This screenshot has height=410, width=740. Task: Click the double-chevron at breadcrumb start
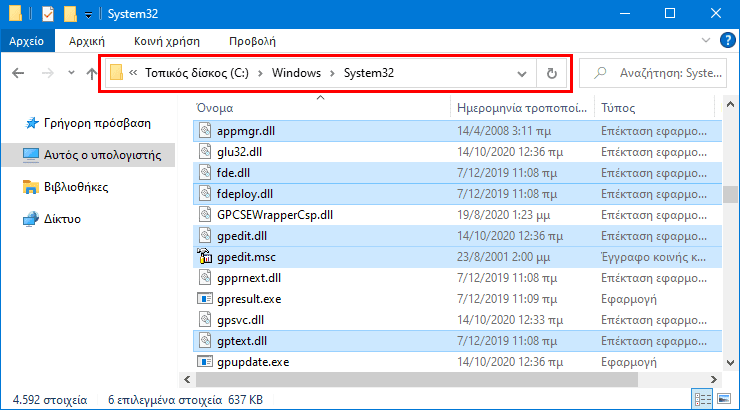click(133, 73)
